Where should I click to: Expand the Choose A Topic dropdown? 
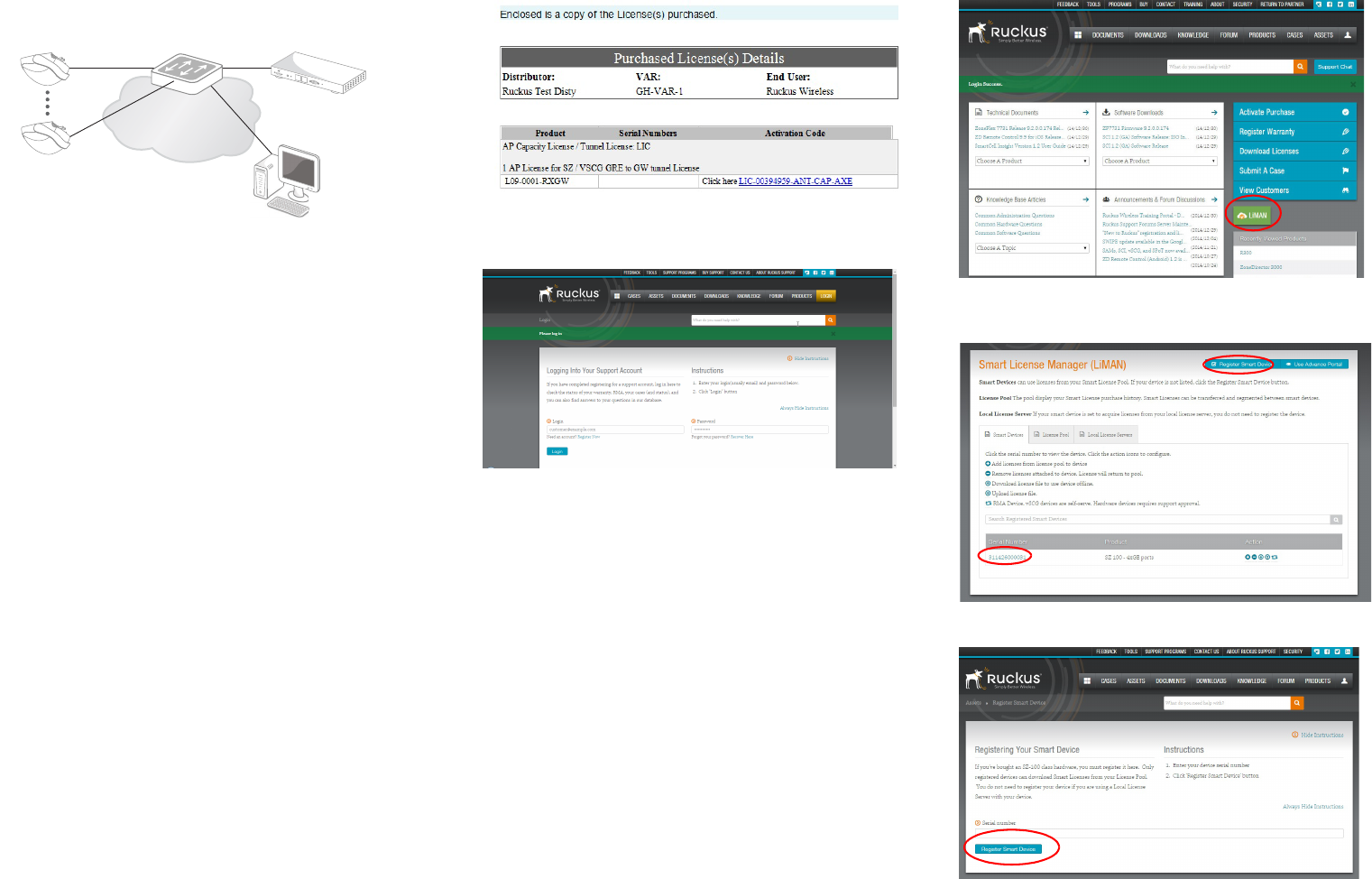tap(1032, 248)
